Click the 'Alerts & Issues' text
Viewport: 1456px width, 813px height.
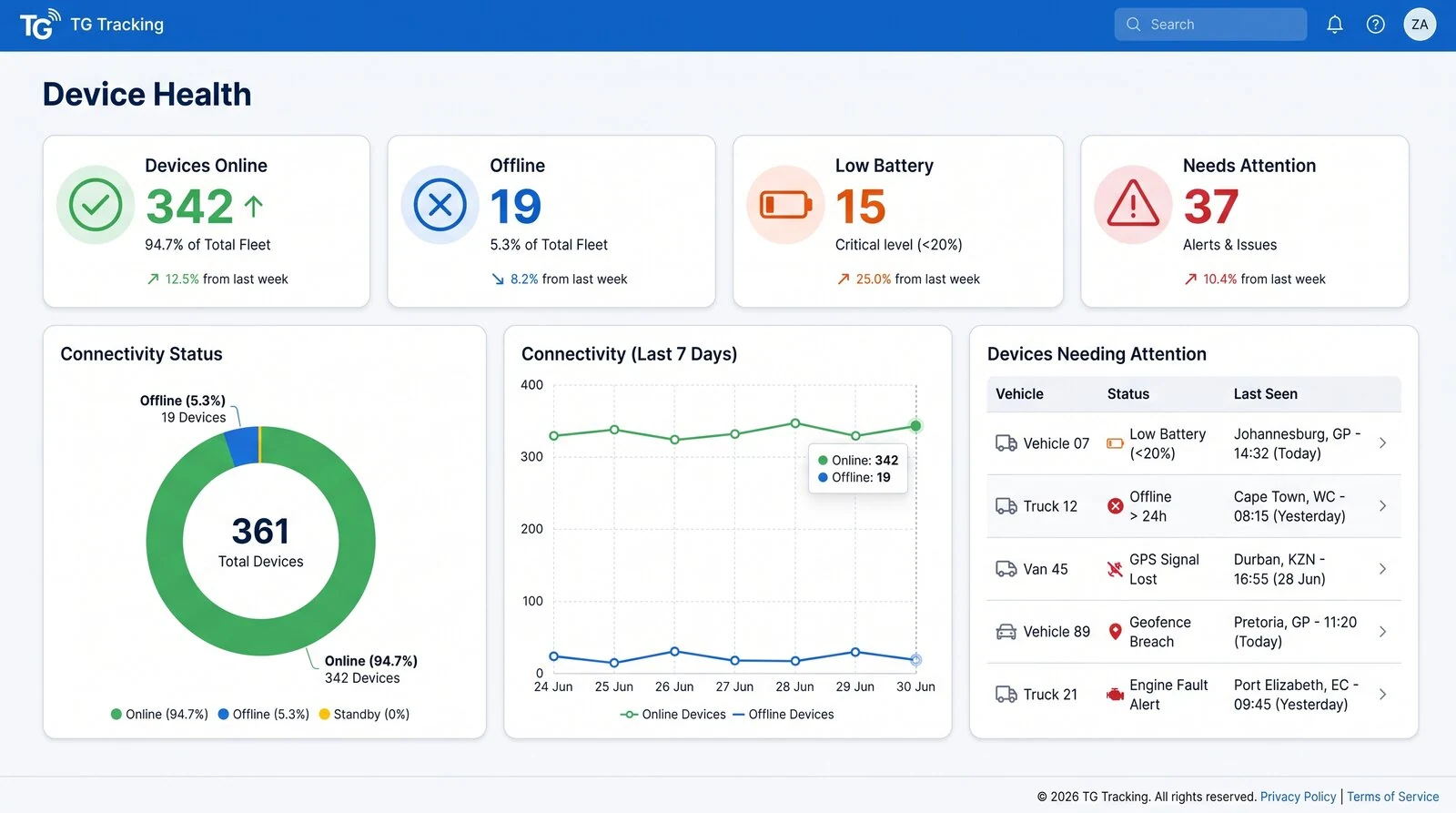pyautogui.click(x=1229, y=245)
